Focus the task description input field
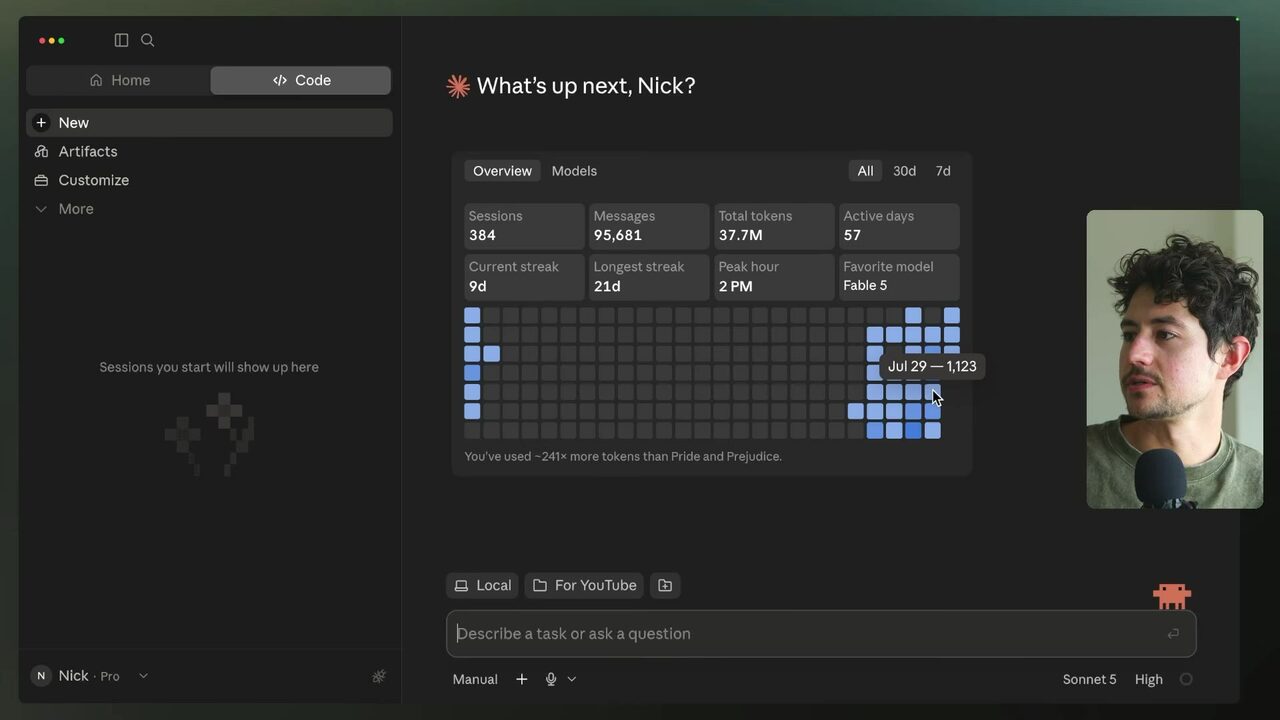Viewport: 1280px width, 720px height. [821, 633]
